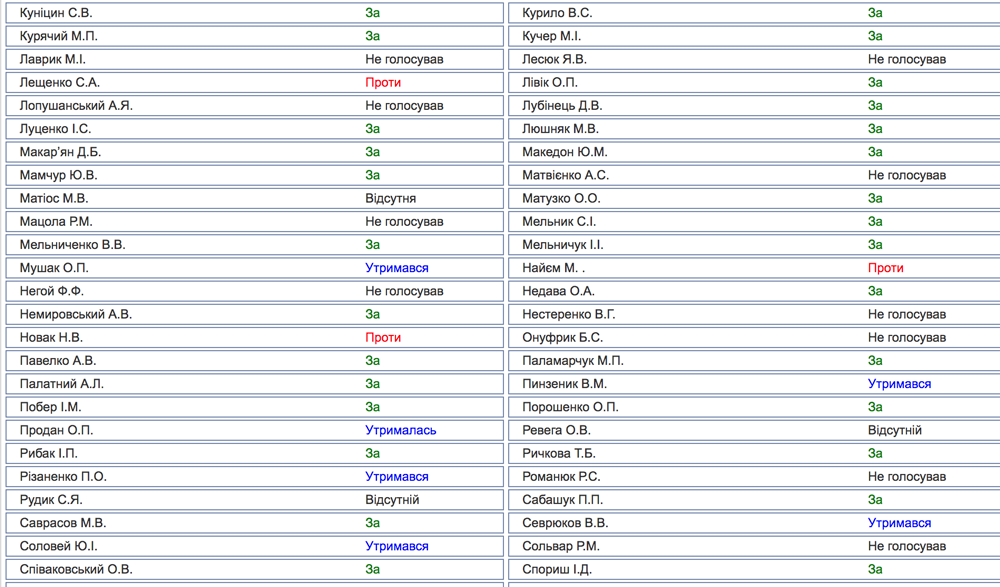This screenshot has height=587, width=1000.
Task: Select the name 'Лівік О.П.'
Action: (550, 82)
